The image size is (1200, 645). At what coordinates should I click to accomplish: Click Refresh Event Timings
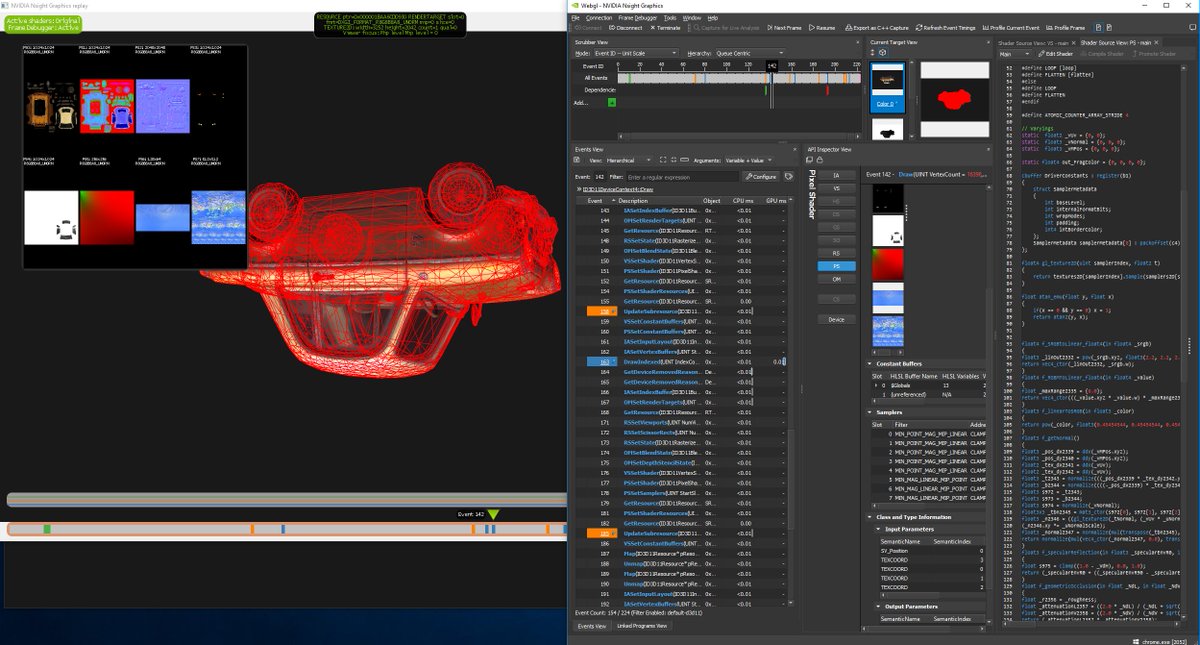pos(945,28)
